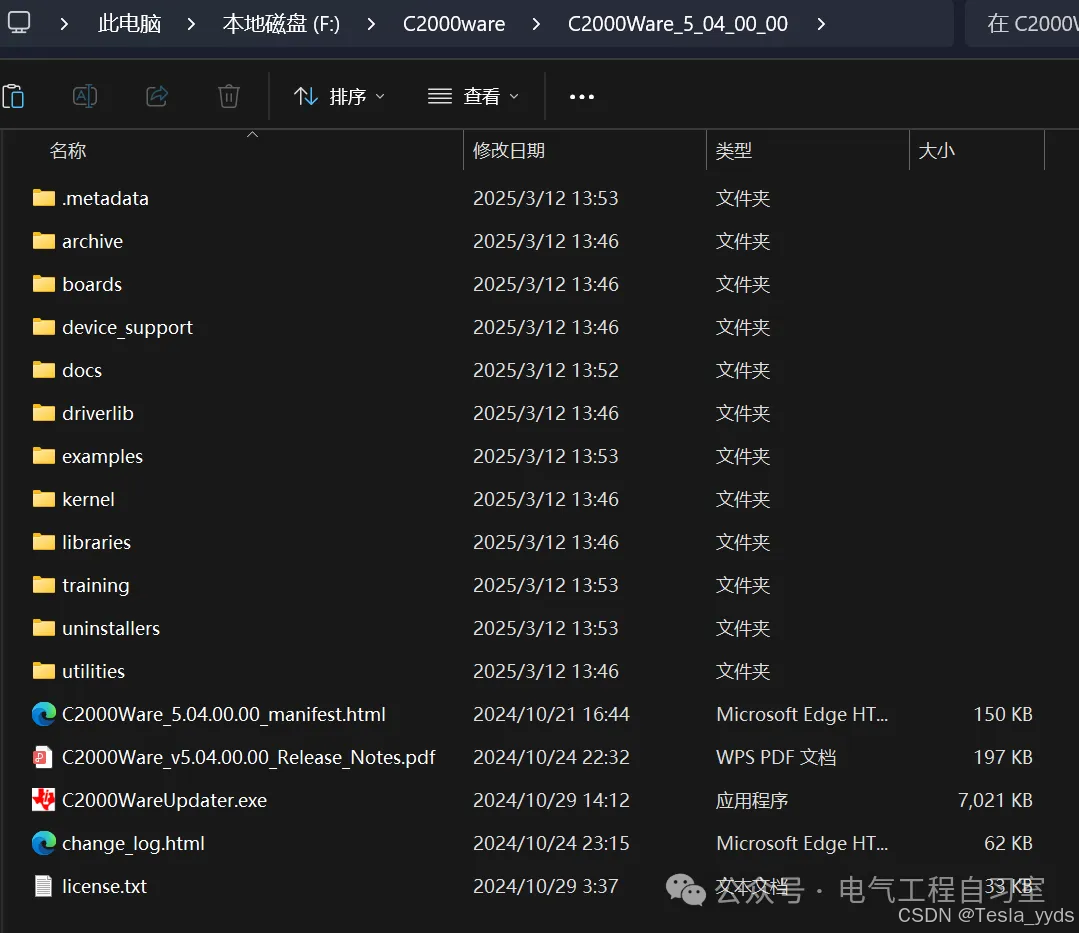Viewport: 1079px width, 933px height.
Task: Click the 应用程序 type cell
Action: [751, 800]
